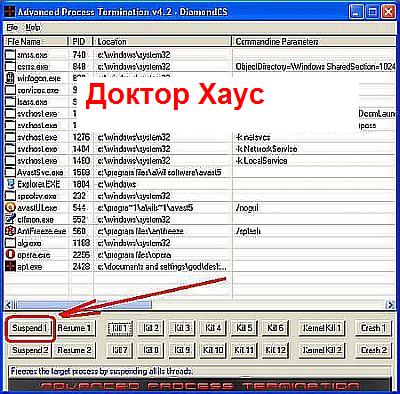The width and height of the screenshot is (400, 394).
Task: Select the AntiFreeze.exe file name
Action: click(41, 231)
